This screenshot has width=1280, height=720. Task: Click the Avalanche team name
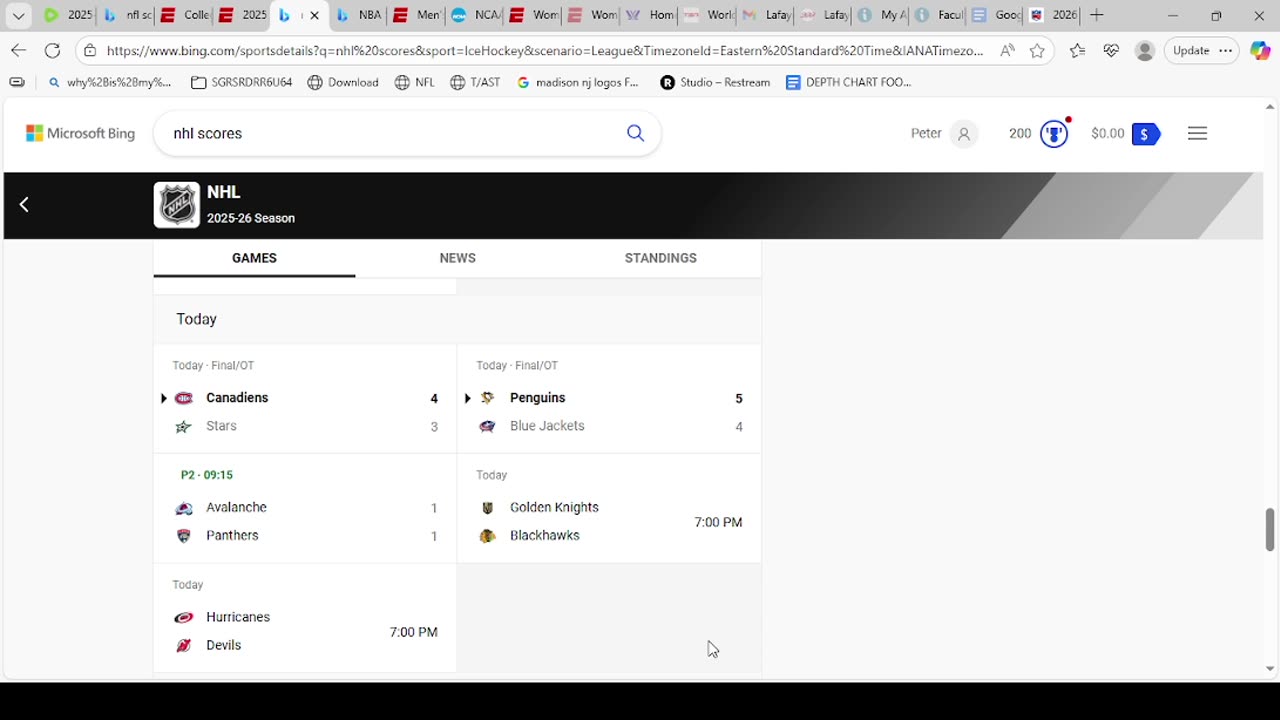tap(236, 508)
